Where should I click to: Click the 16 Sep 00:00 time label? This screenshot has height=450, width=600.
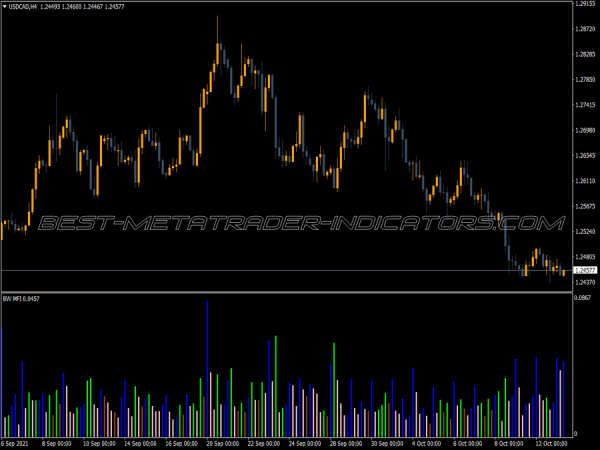(x=181, y=443)
